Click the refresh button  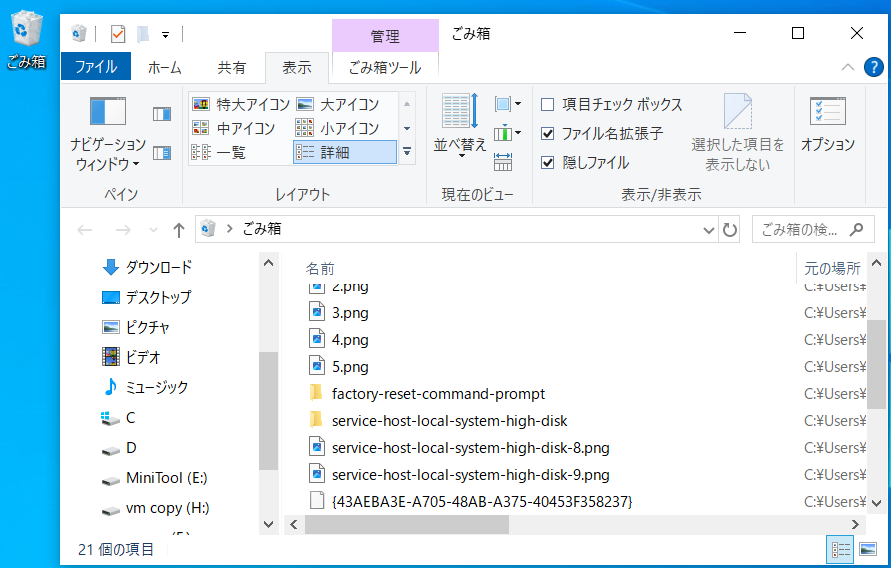point(729,230)
